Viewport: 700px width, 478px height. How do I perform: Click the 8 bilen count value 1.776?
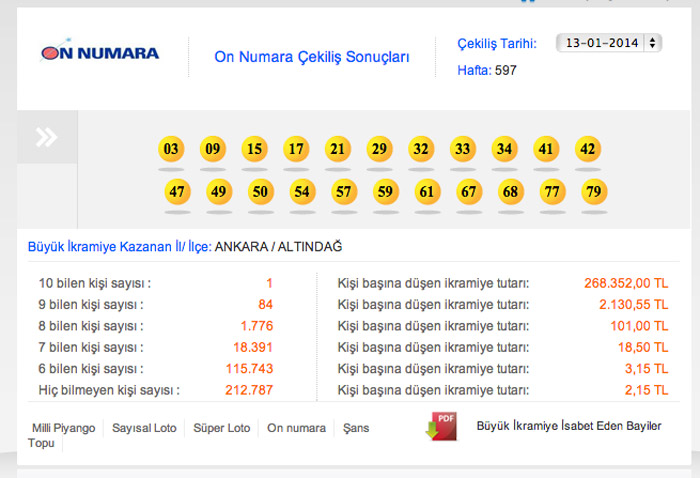[x=257, y=326]
